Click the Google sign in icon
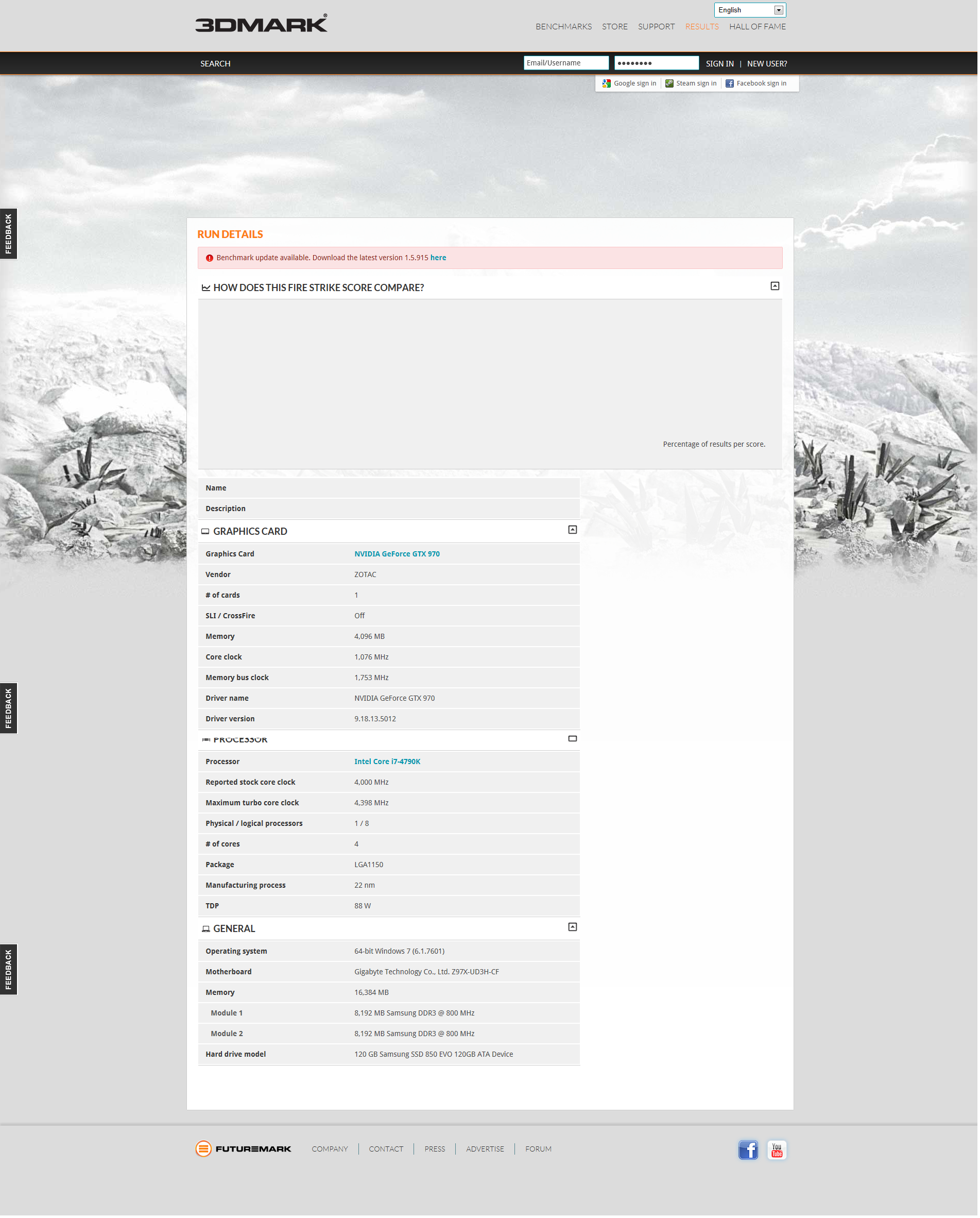 tap(606, 83)
